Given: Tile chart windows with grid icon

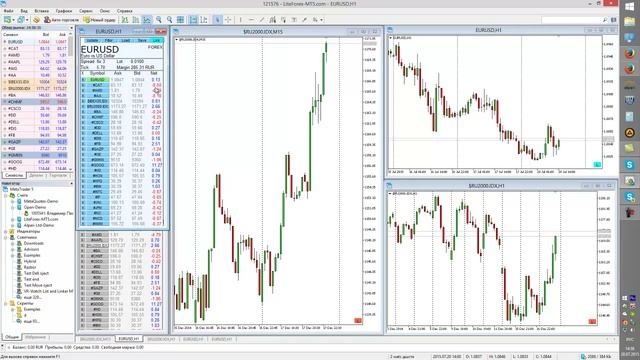Looking at the screenshot, I should [x=180, y=20].
